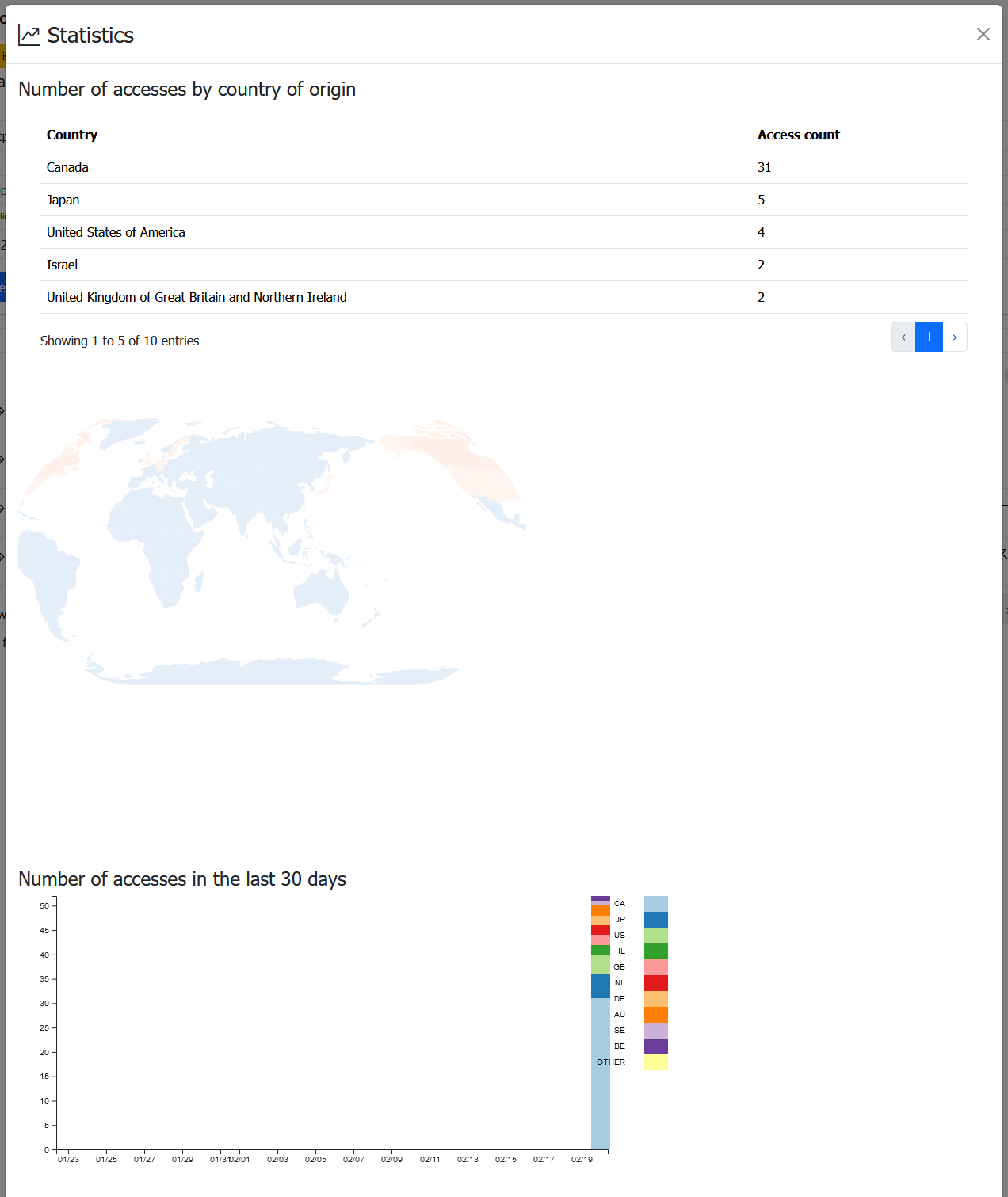Click 'Showing 1 to 5 of 10 entries'

coord(120,341)
